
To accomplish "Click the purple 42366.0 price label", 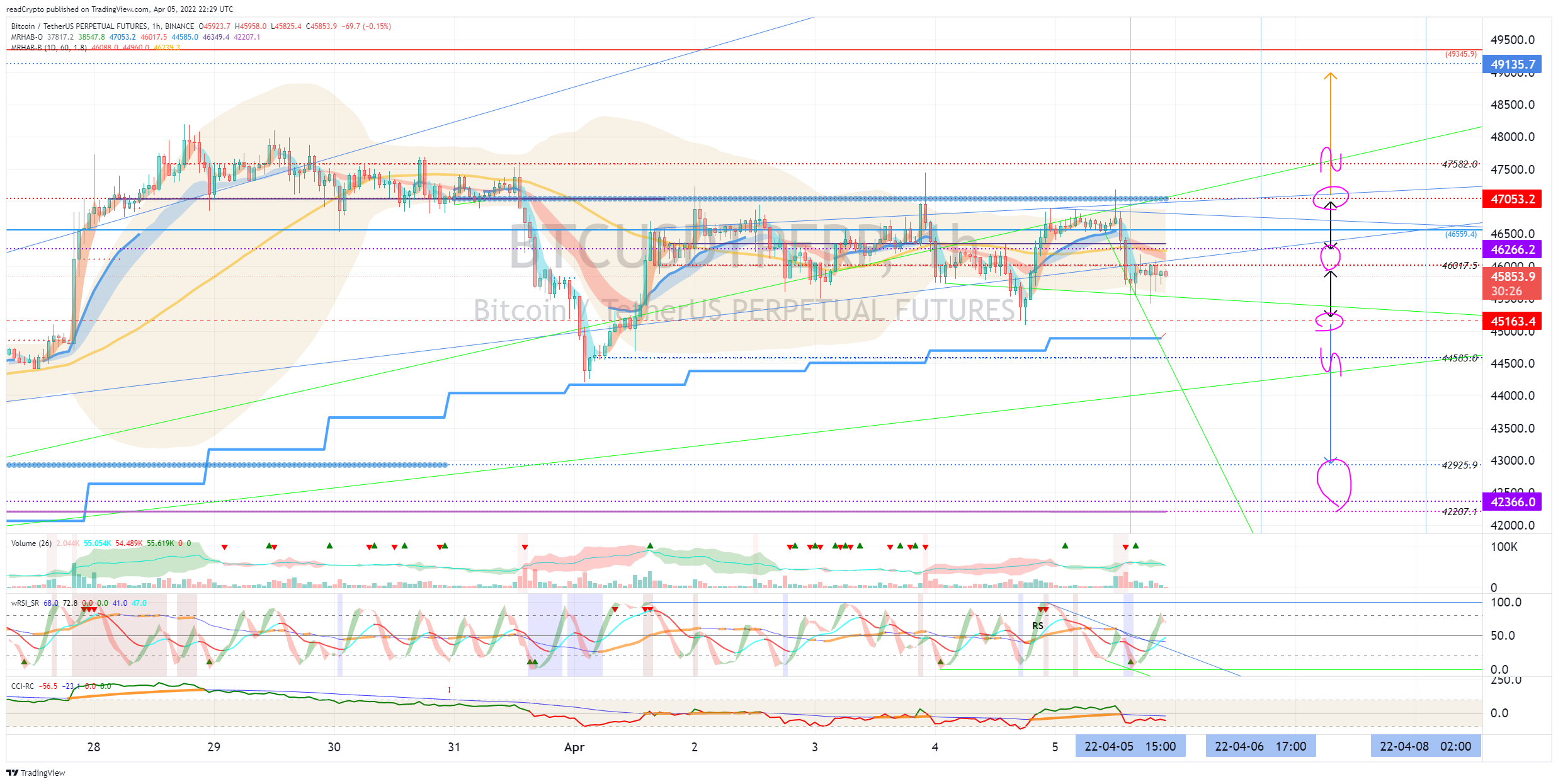I will coord(1512,502).
